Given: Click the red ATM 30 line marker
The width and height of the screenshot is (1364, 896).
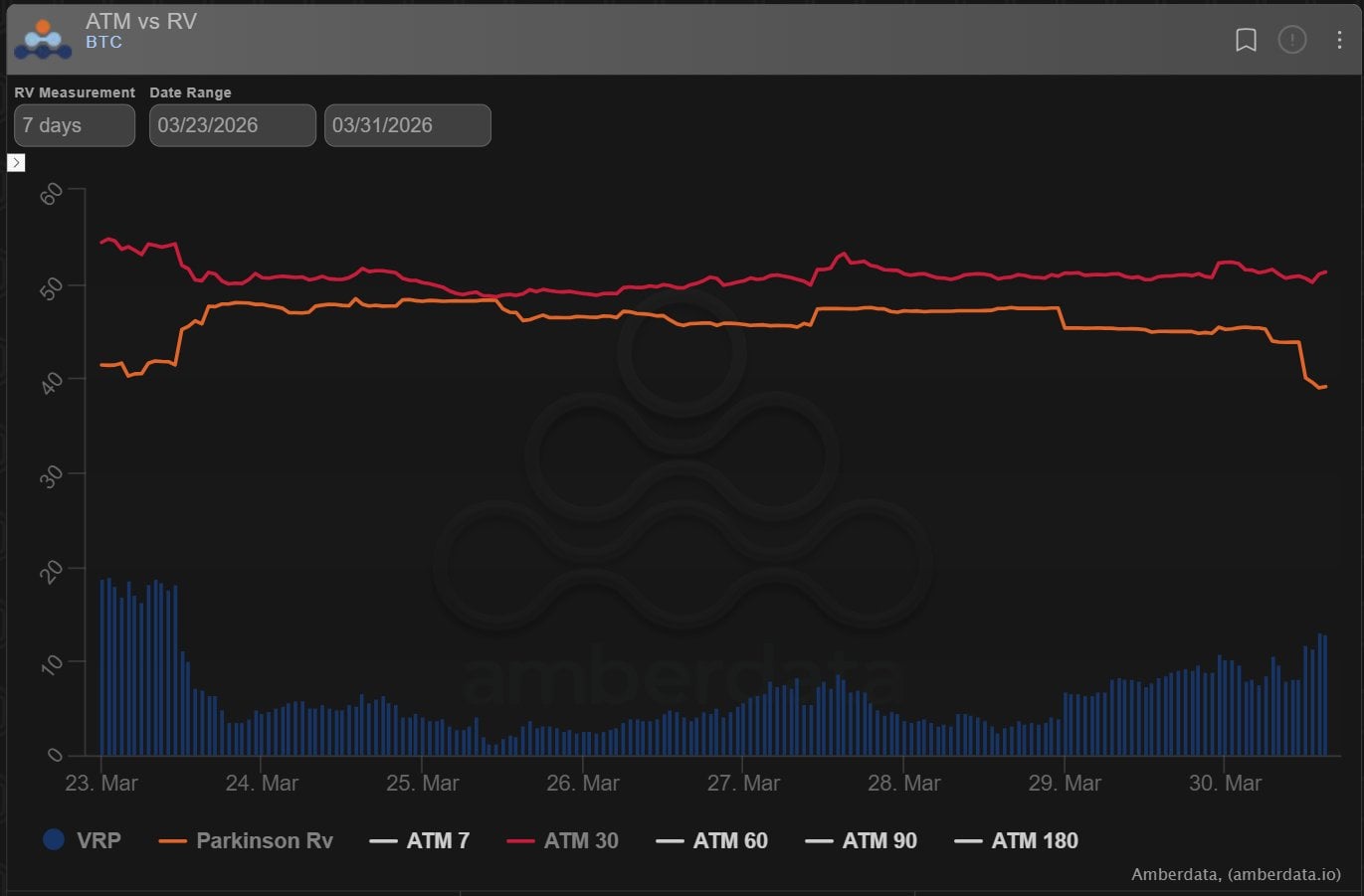Looking at the screenshot, I should coord(520,841).
